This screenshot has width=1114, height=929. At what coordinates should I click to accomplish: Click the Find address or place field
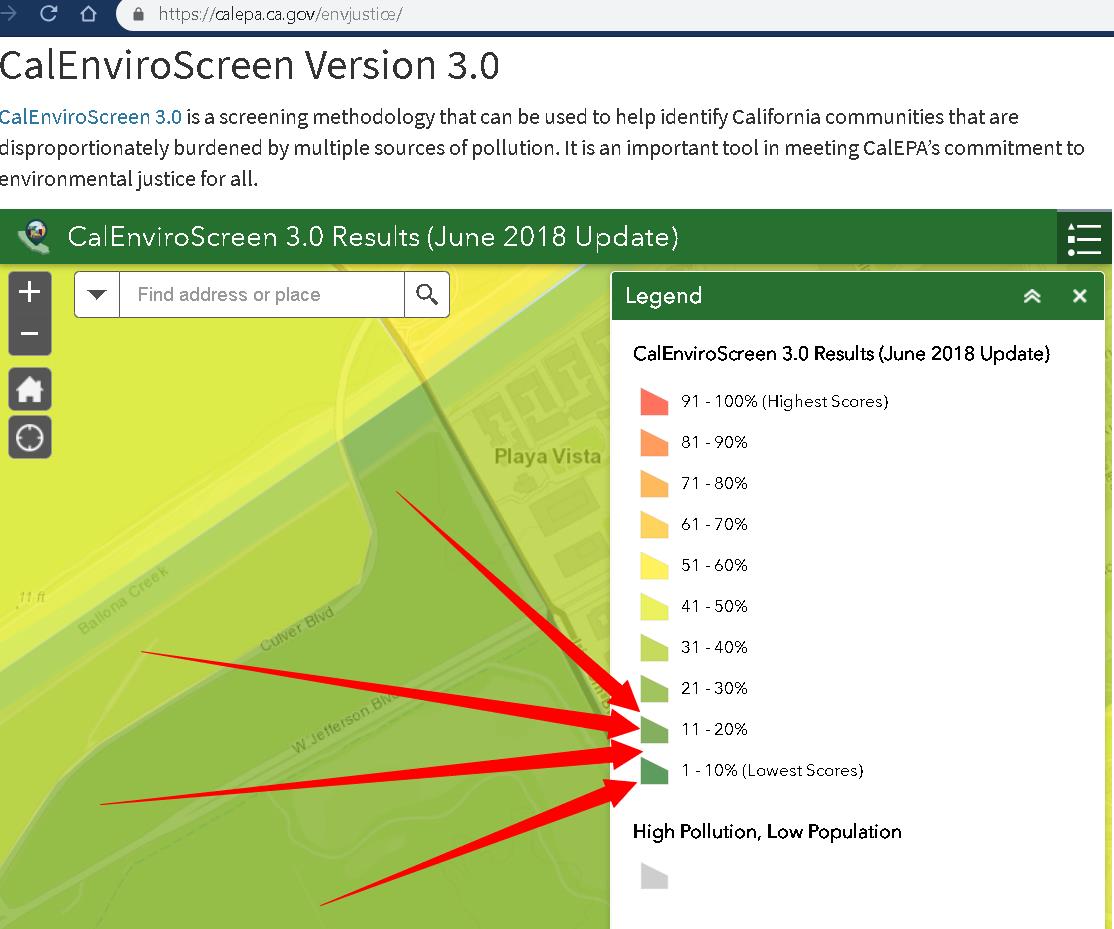261,294
